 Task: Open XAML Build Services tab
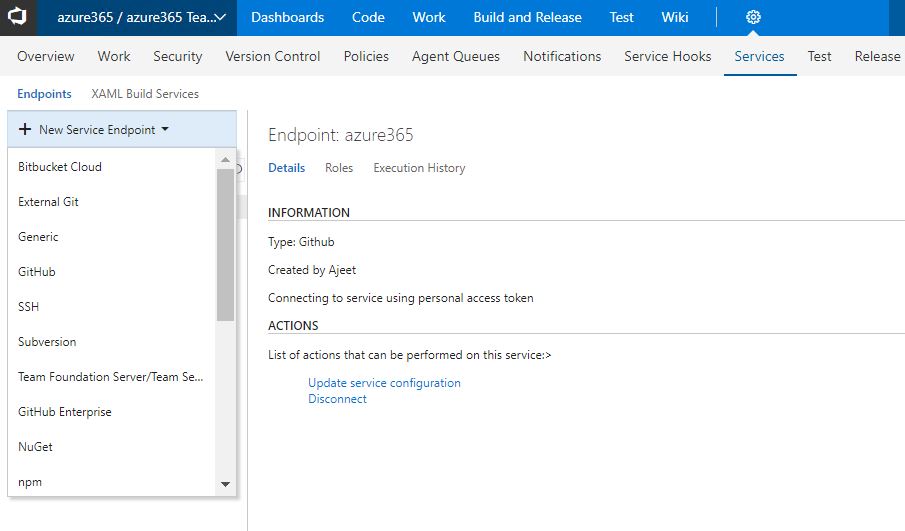point(145,94)
